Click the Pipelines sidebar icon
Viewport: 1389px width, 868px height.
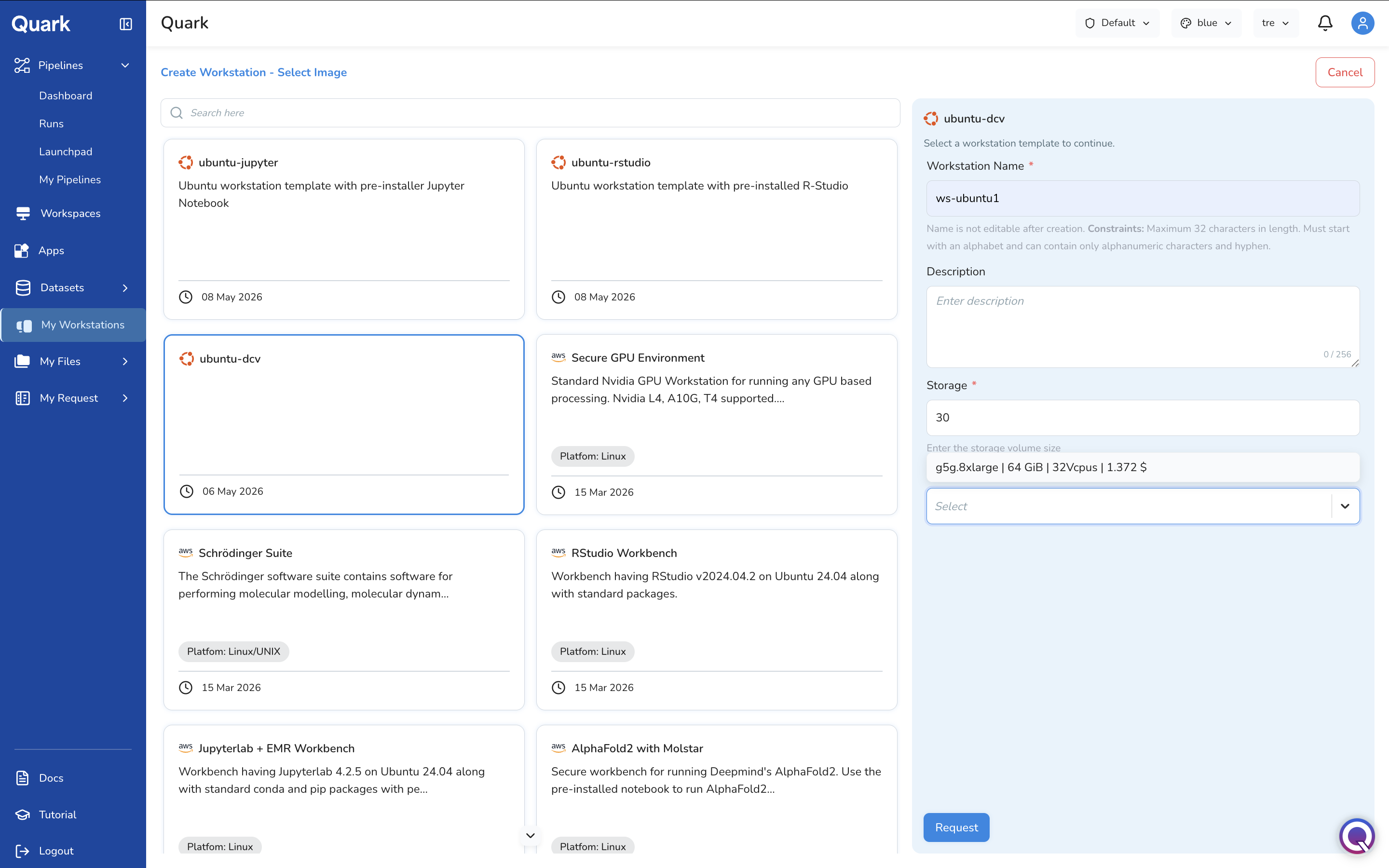(x=22, y=66)
